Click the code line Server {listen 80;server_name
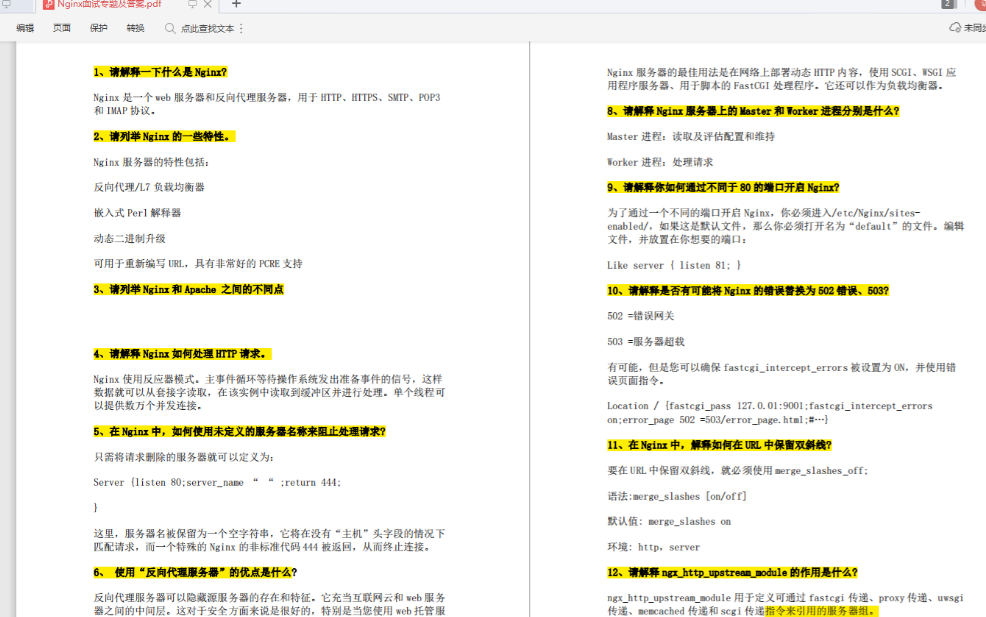The height and width of the screenshot is (617, 986). (x=217, y=482)
